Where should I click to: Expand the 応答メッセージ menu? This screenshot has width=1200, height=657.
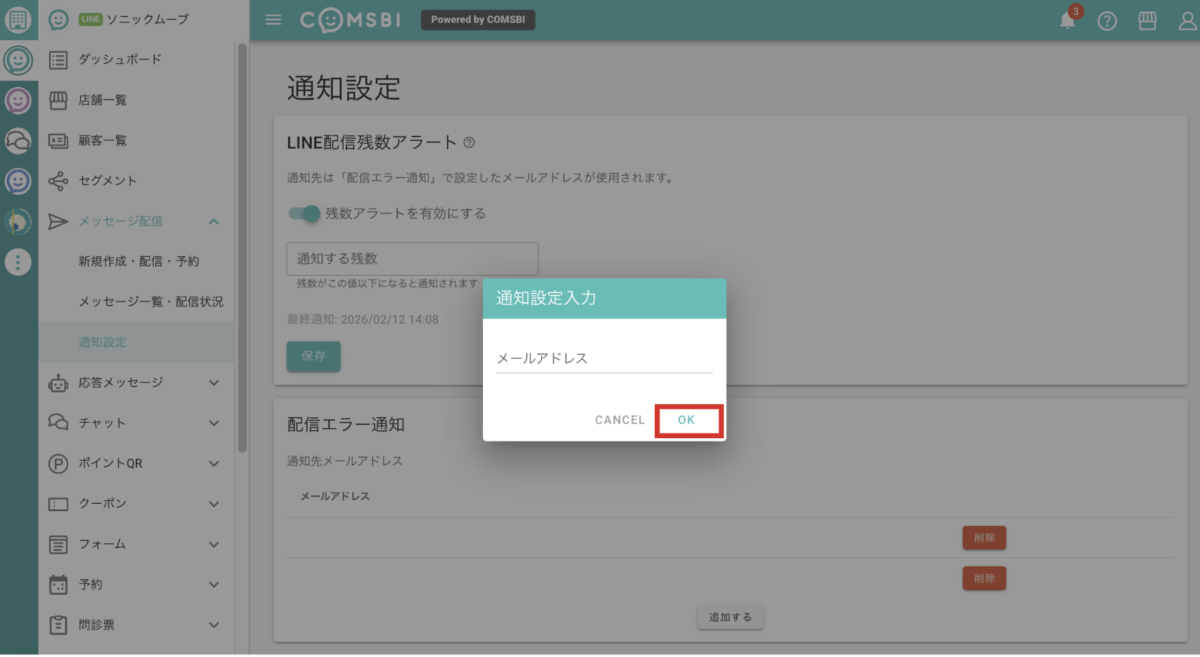(213, 382)
